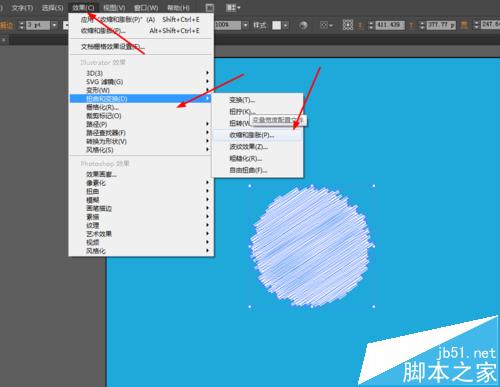Choose 扭转(W) in the submenu

pyautogui.click(x=257, y=123)
